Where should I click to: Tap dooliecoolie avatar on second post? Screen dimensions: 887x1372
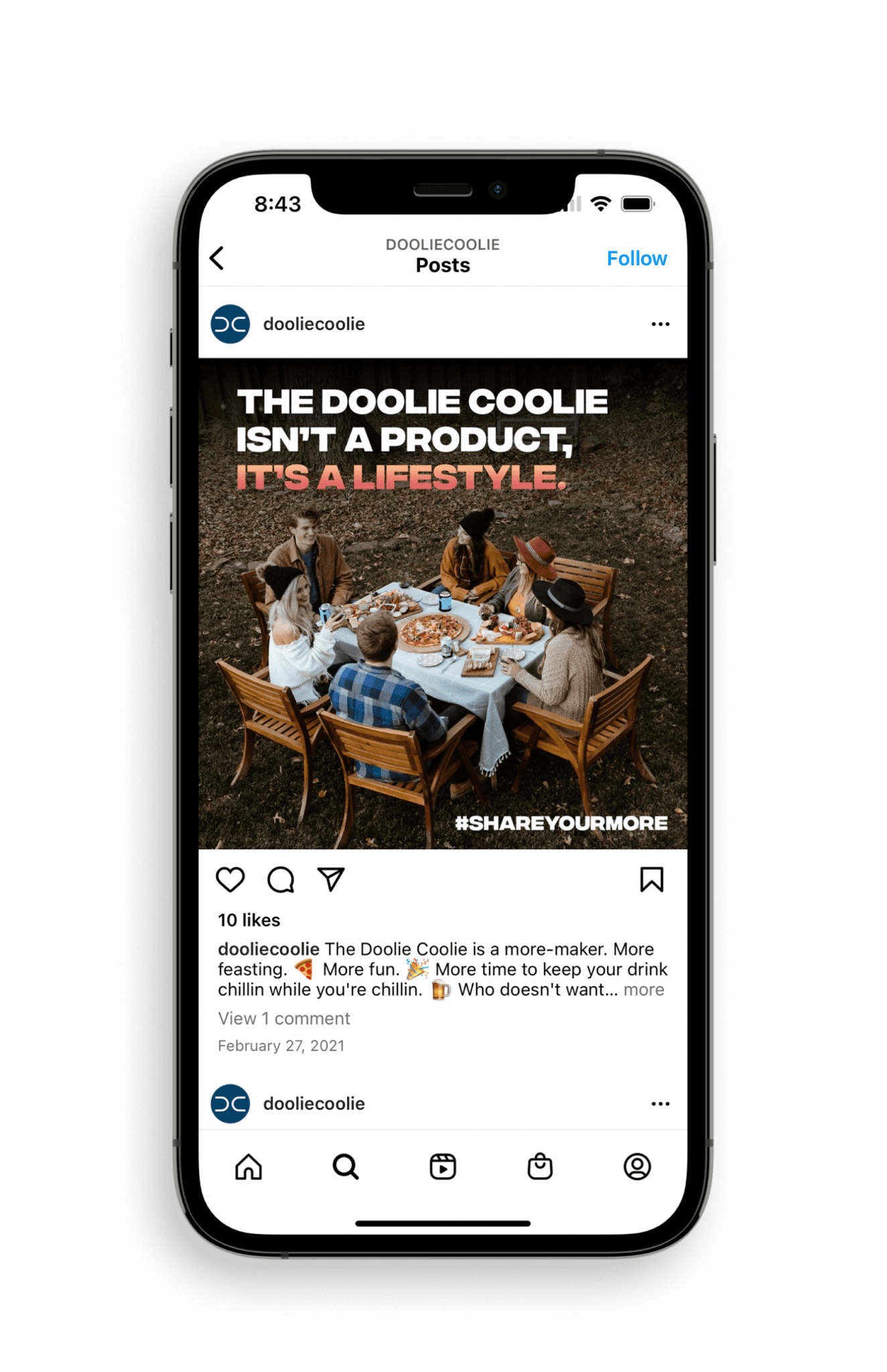[230, 1104]
